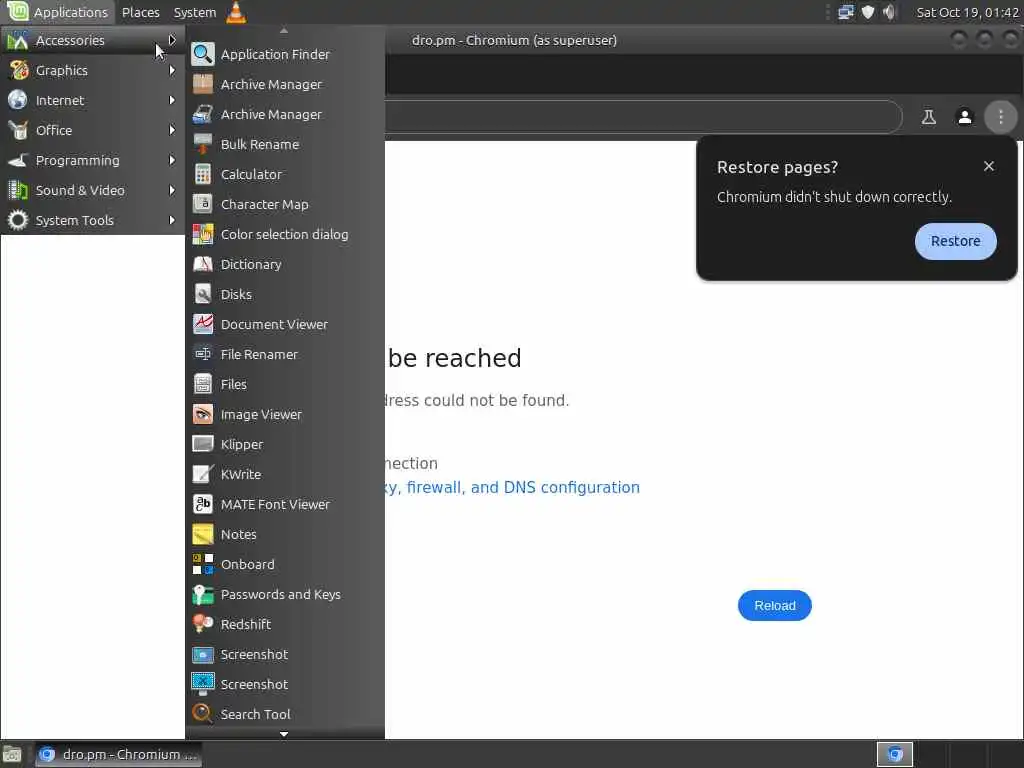Open the Dictionary icon

coord(202,264)
